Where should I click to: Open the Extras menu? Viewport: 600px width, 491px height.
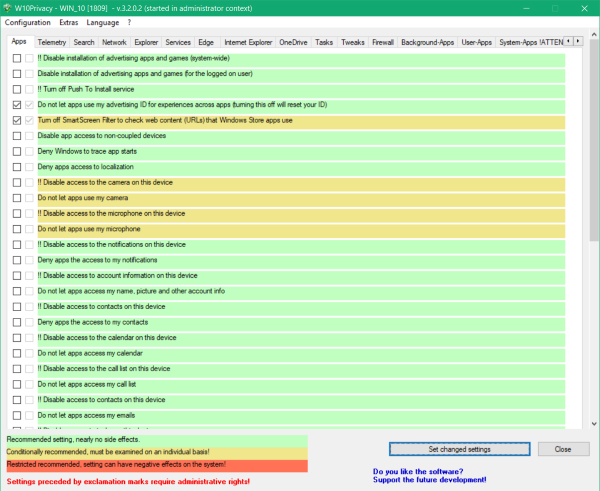tap(69, 21)
